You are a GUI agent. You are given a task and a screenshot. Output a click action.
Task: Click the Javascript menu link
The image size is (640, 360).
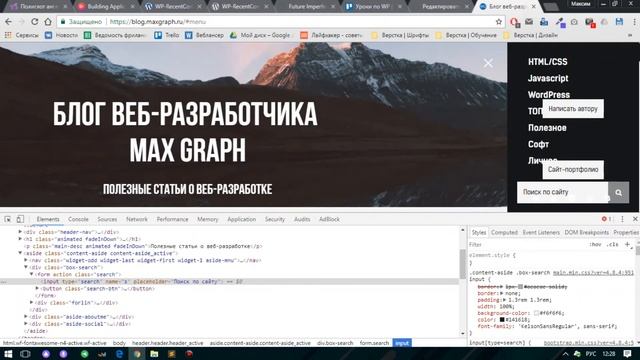pyautogui.click(x=548, y=78)
